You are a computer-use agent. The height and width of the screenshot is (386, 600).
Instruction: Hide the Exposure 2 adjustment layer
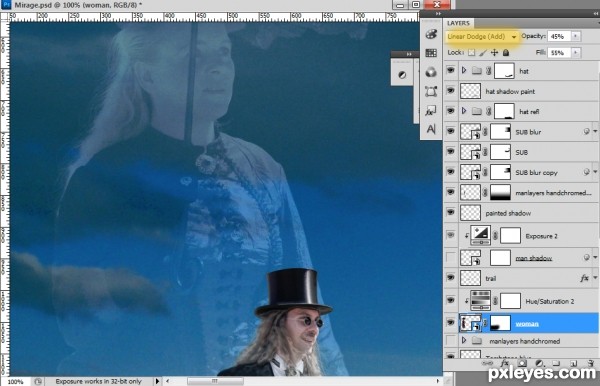click(x=451, y=235)
